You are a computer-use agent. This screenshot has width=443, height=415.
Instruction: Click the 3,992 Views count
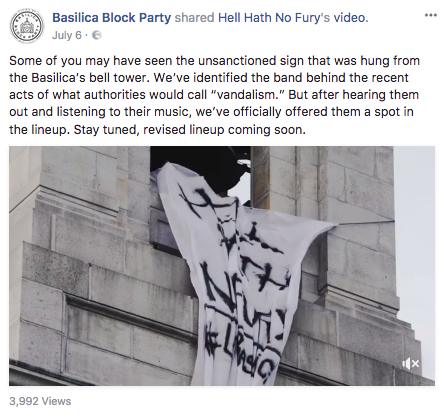click(x=40, y=401)
